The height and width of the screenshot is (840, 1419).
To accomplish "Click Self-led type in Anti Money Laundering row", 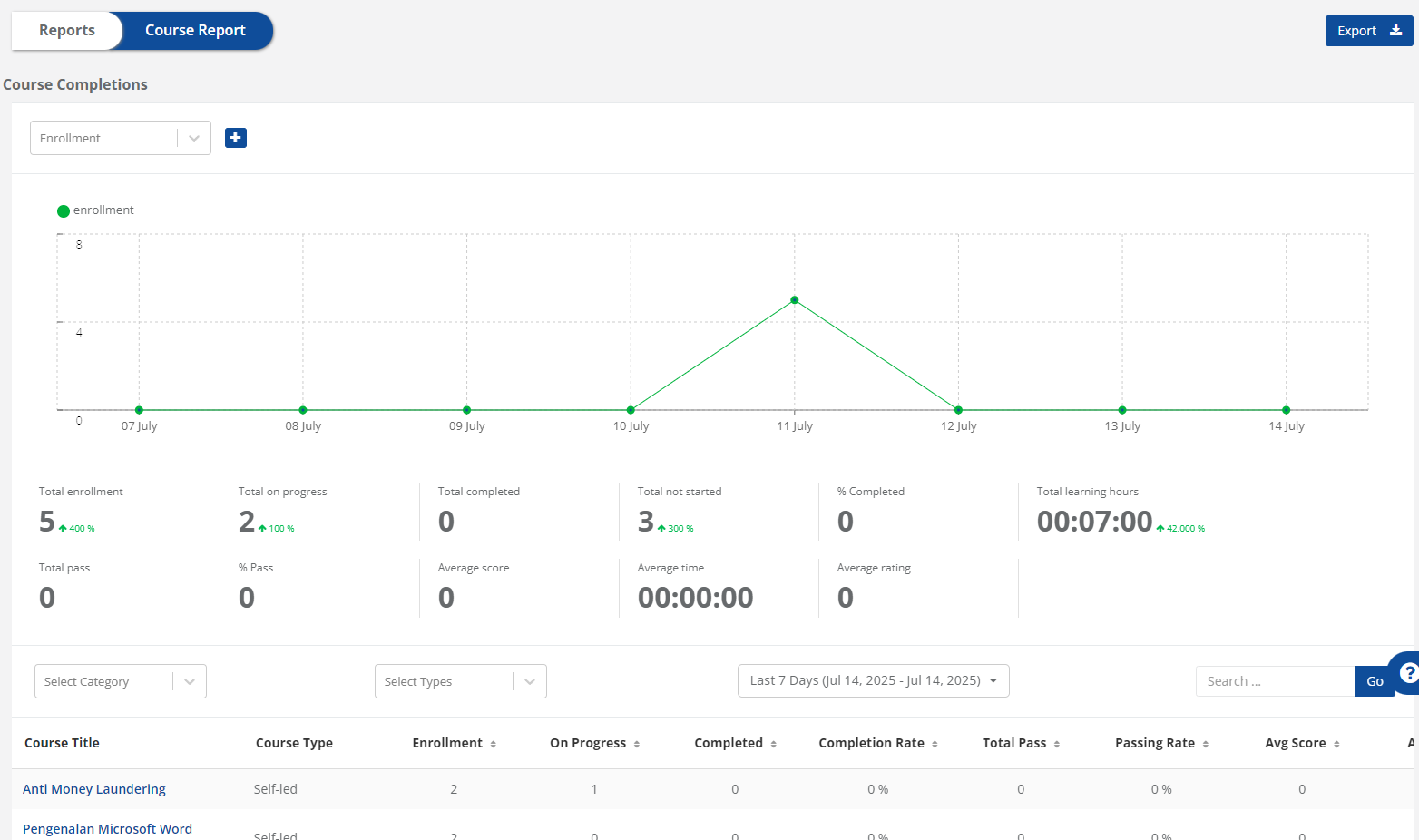I will click(x=276, y=789).
